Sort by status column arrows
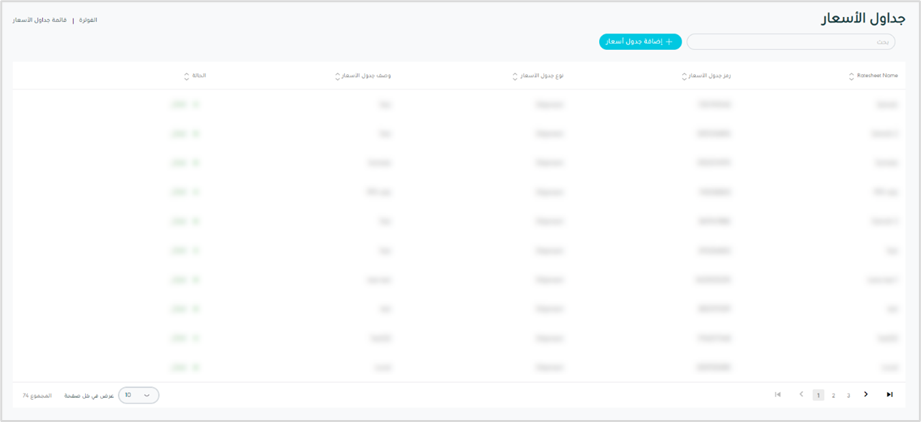This screenshot has height=422, width=921. (186, 76)
